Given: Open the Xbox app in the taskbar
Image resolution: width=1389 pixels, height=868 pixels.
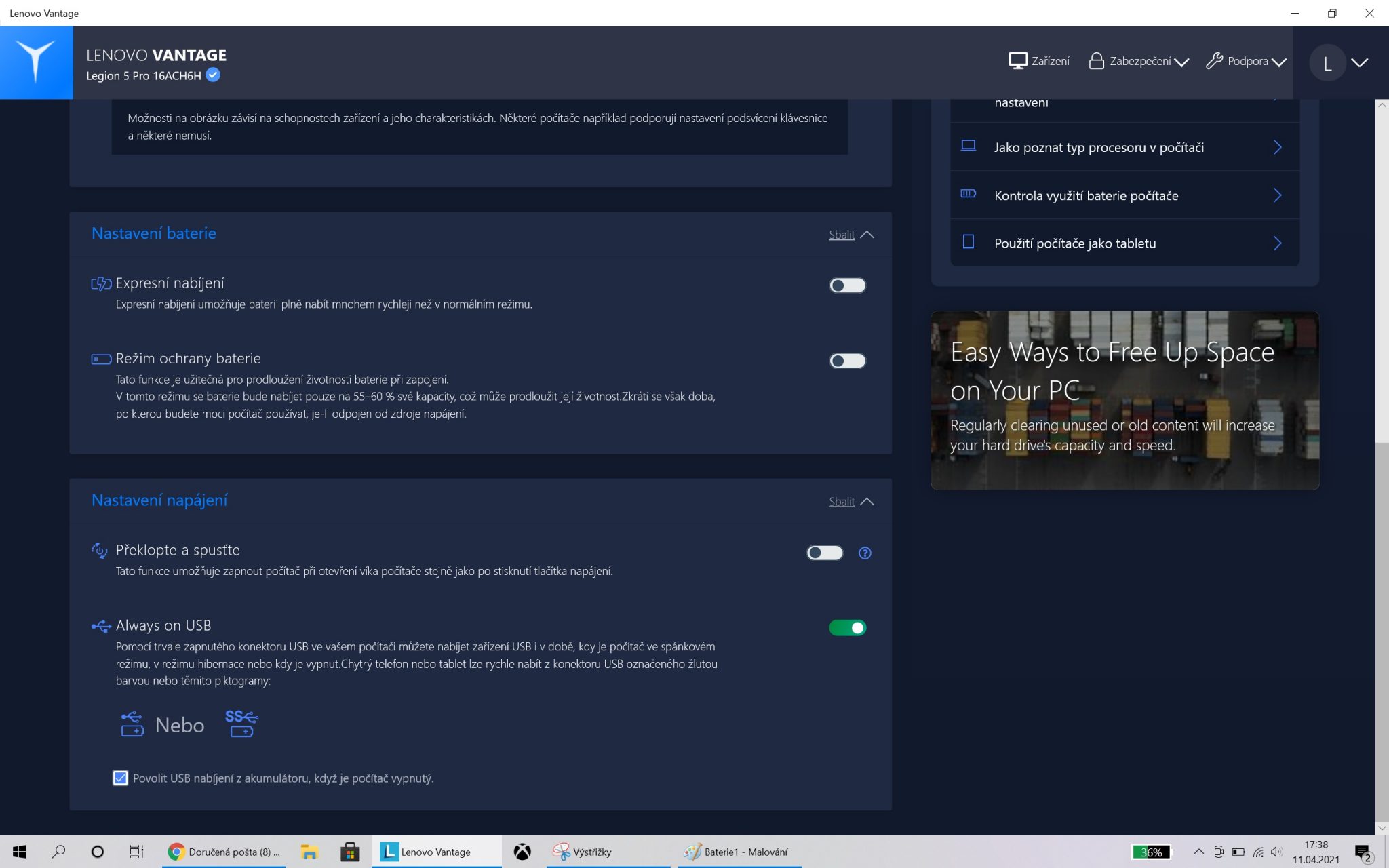Looking at the screenshot, I should click(522, 852).
